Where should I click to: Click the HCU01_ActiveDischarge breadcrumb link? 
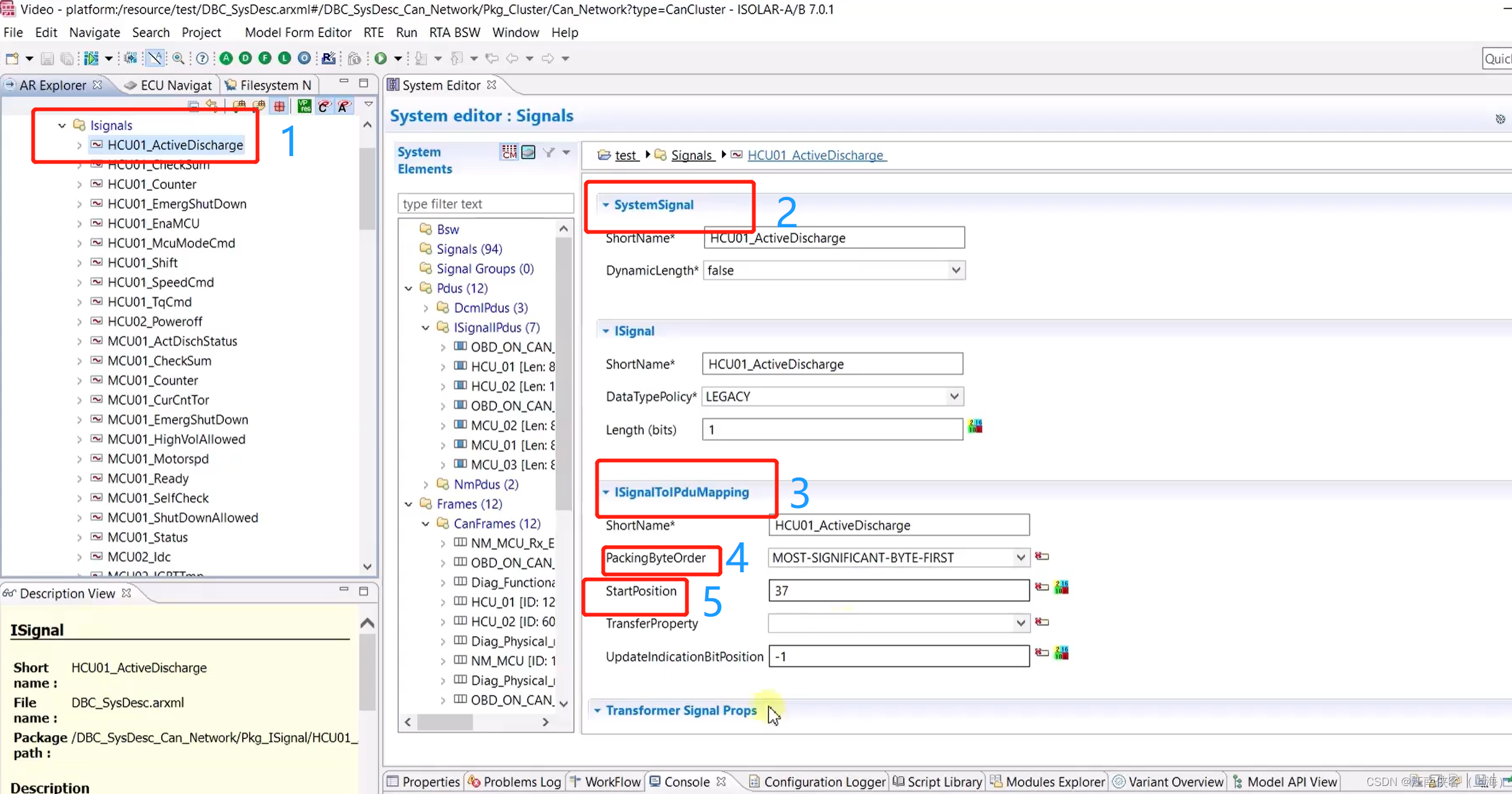815,155
